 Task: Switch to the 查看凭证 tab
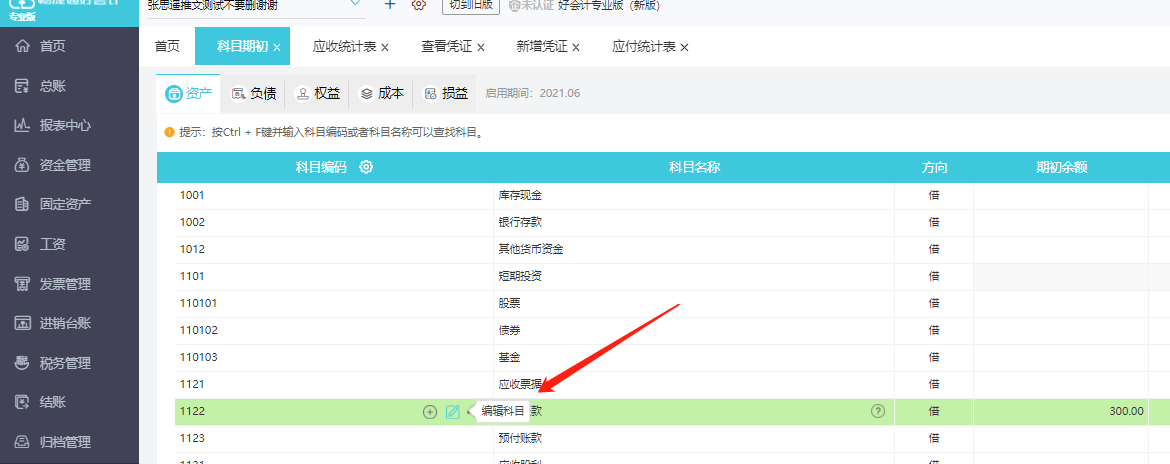point(446,47)
